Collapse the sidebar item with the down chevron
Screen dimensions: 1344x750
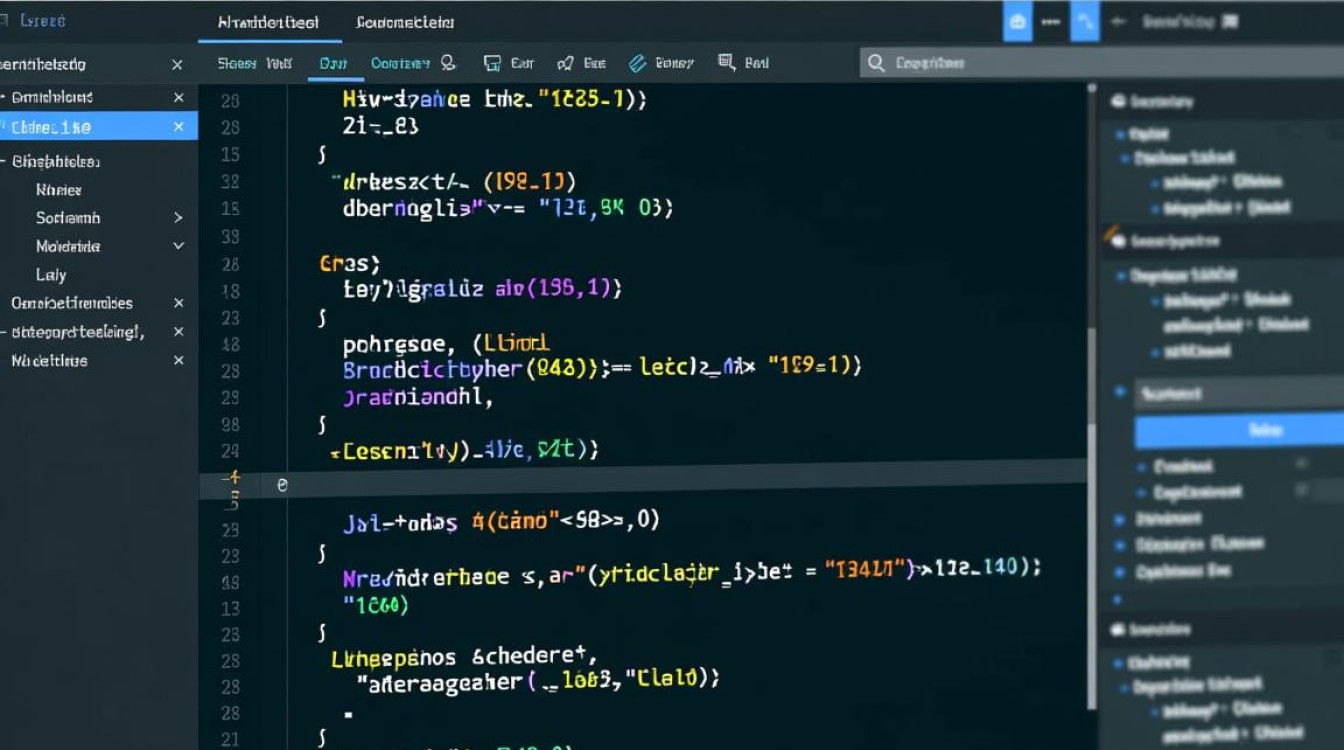[x=178, y=245]
